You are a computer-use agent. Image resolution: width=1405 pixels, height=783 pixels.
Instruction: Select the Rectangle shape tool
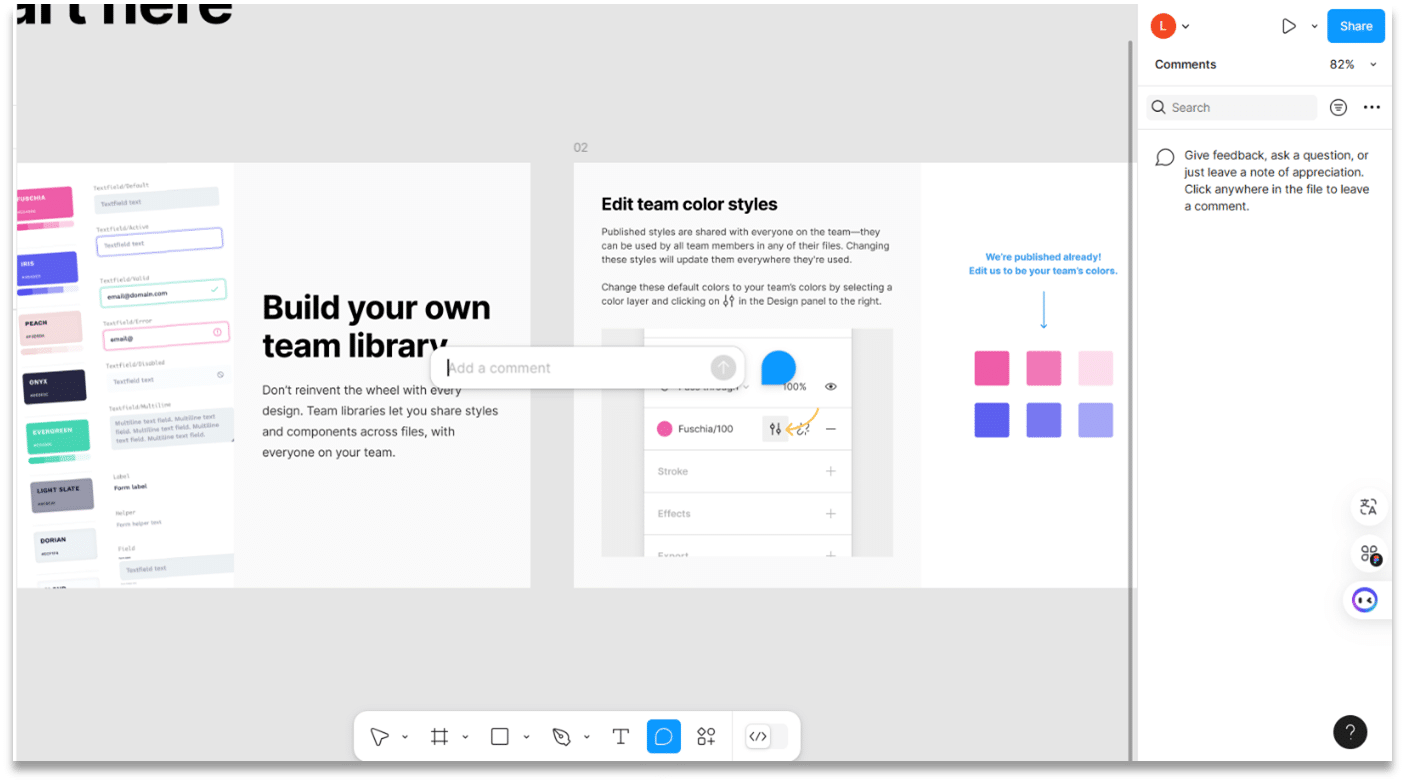500,737
